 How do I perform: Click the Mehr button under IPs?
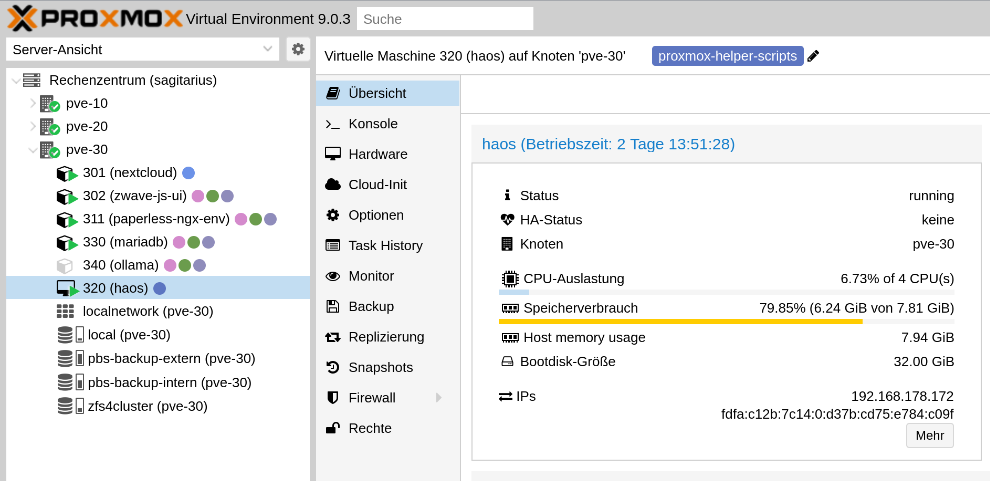929,436
